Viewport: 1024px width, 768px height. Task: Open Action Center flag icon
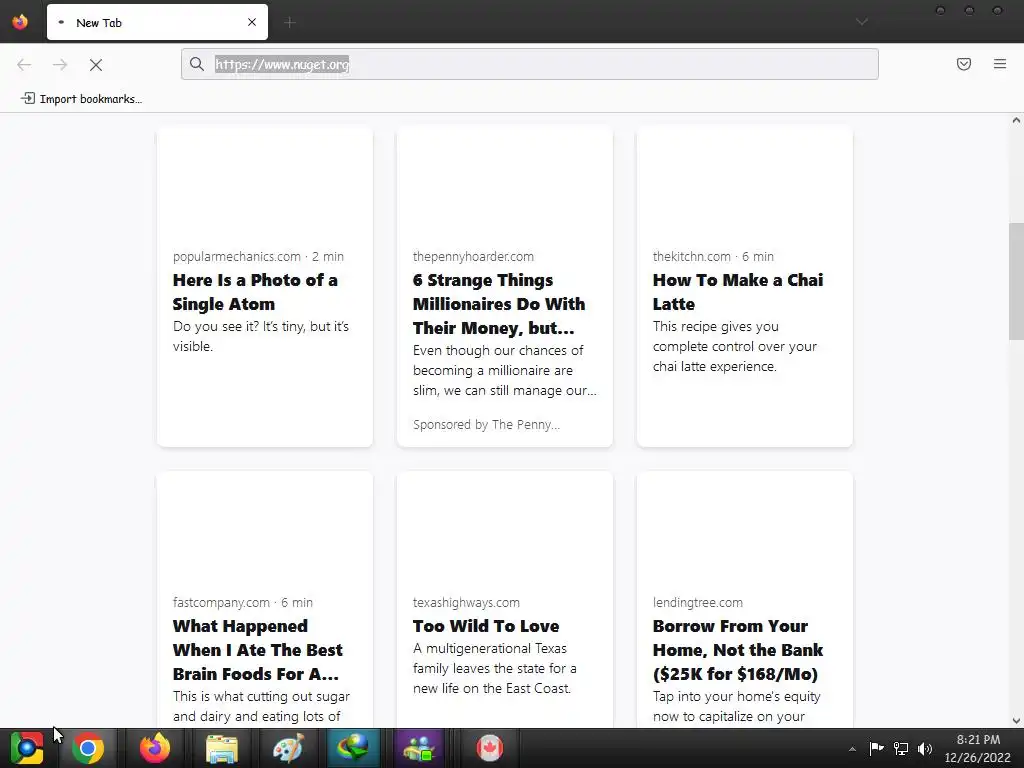876,748
